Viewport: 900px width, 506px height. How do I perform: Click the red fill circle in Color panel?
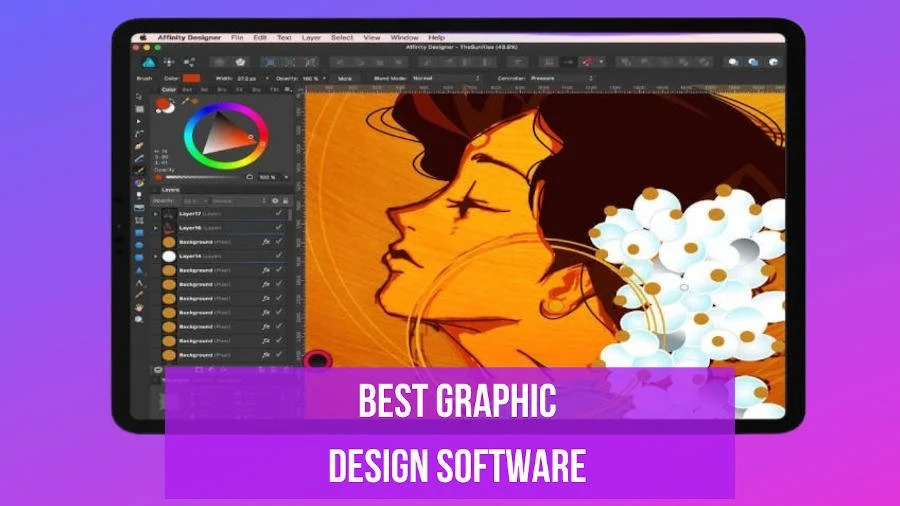click(162, 104)
